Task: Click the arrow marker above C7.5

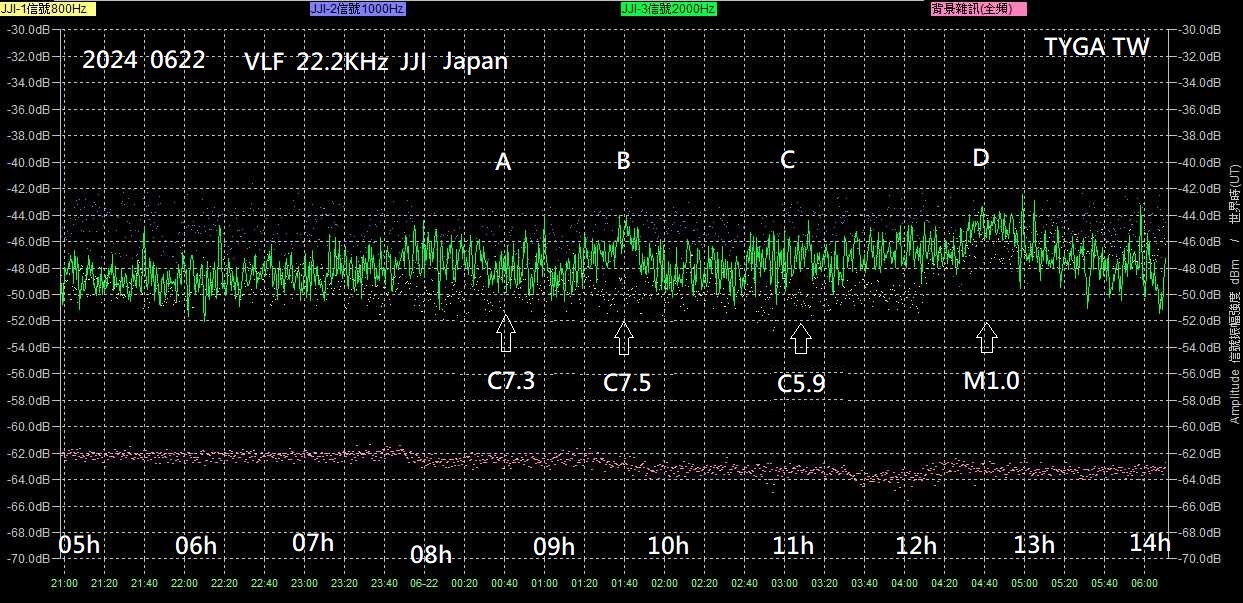Action: [624, 337]
